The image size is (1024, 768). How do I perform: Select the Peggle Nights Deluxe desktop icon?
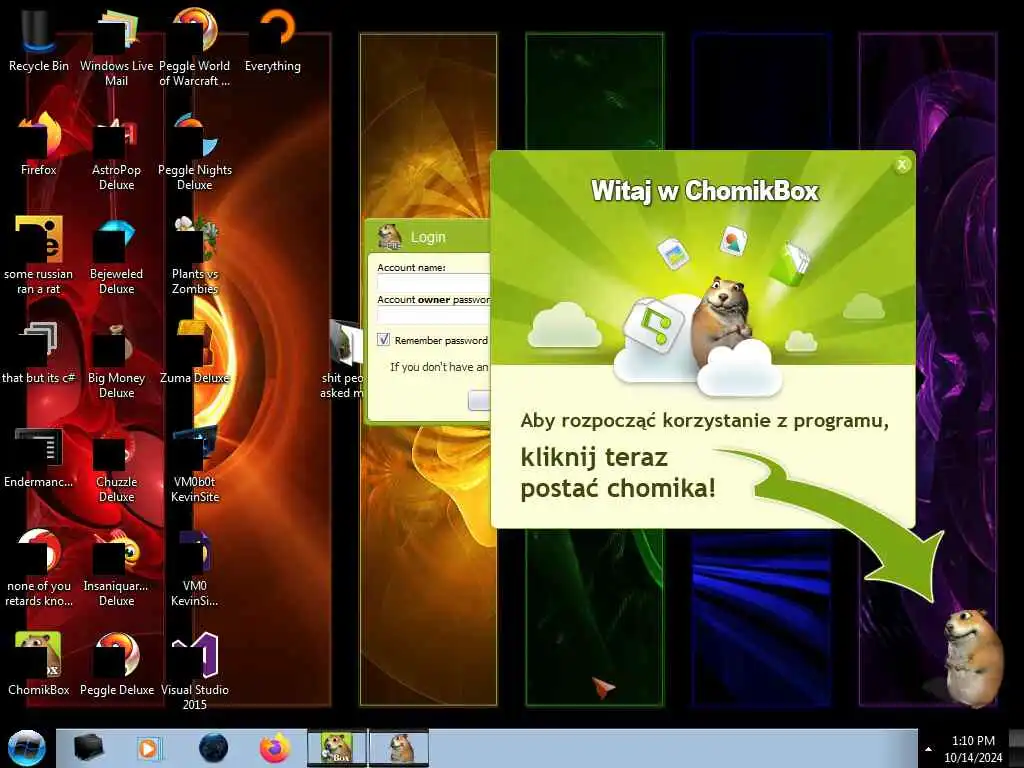pyautogui.click(x=195, y=152)
